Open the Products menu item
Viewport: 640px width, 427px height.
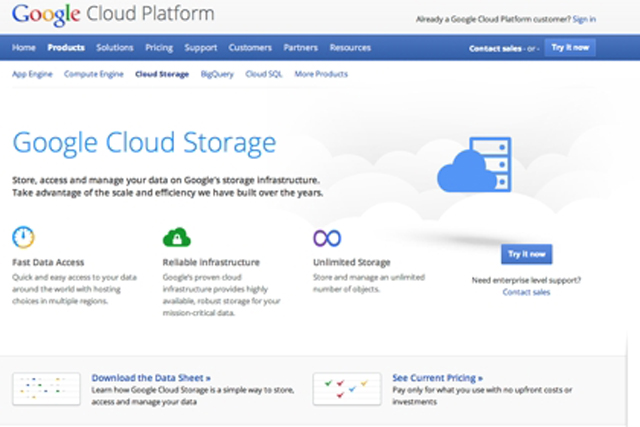click(x=66, y=48)
